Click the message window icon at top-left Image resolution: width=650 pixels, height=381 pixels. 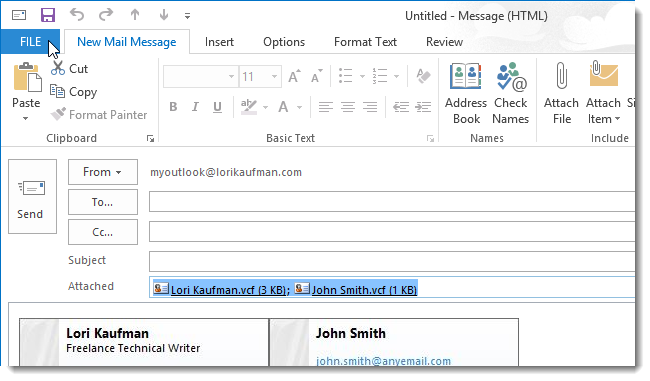coord(19,15)
